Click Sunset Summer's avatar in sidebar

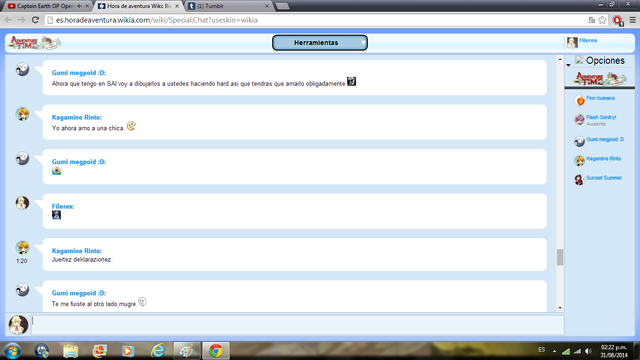coord(580,180)
